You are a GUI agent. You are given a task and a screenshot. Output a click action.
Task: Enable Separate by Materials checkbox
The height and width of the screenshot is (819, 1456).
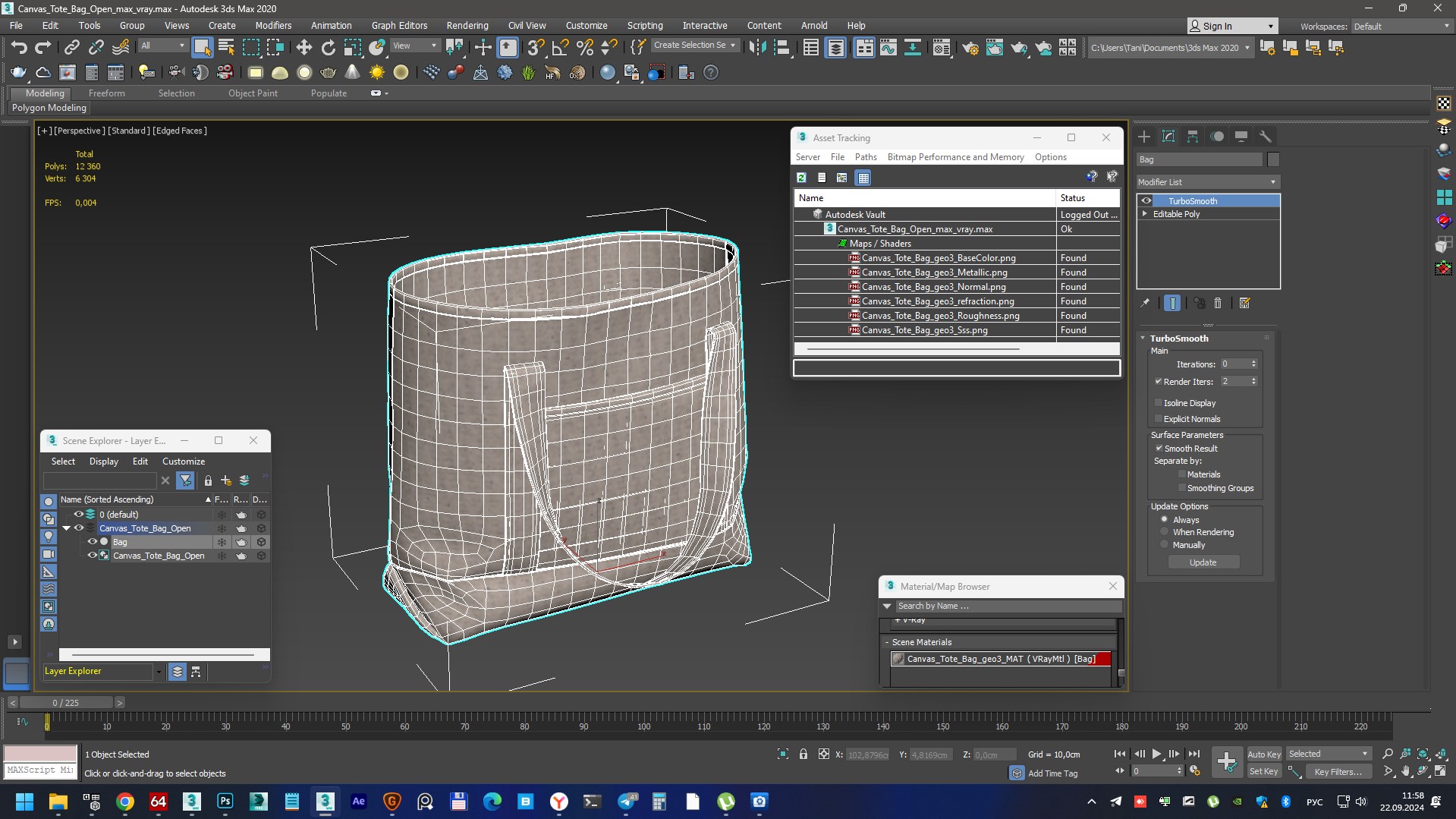tap(1181, 474)
